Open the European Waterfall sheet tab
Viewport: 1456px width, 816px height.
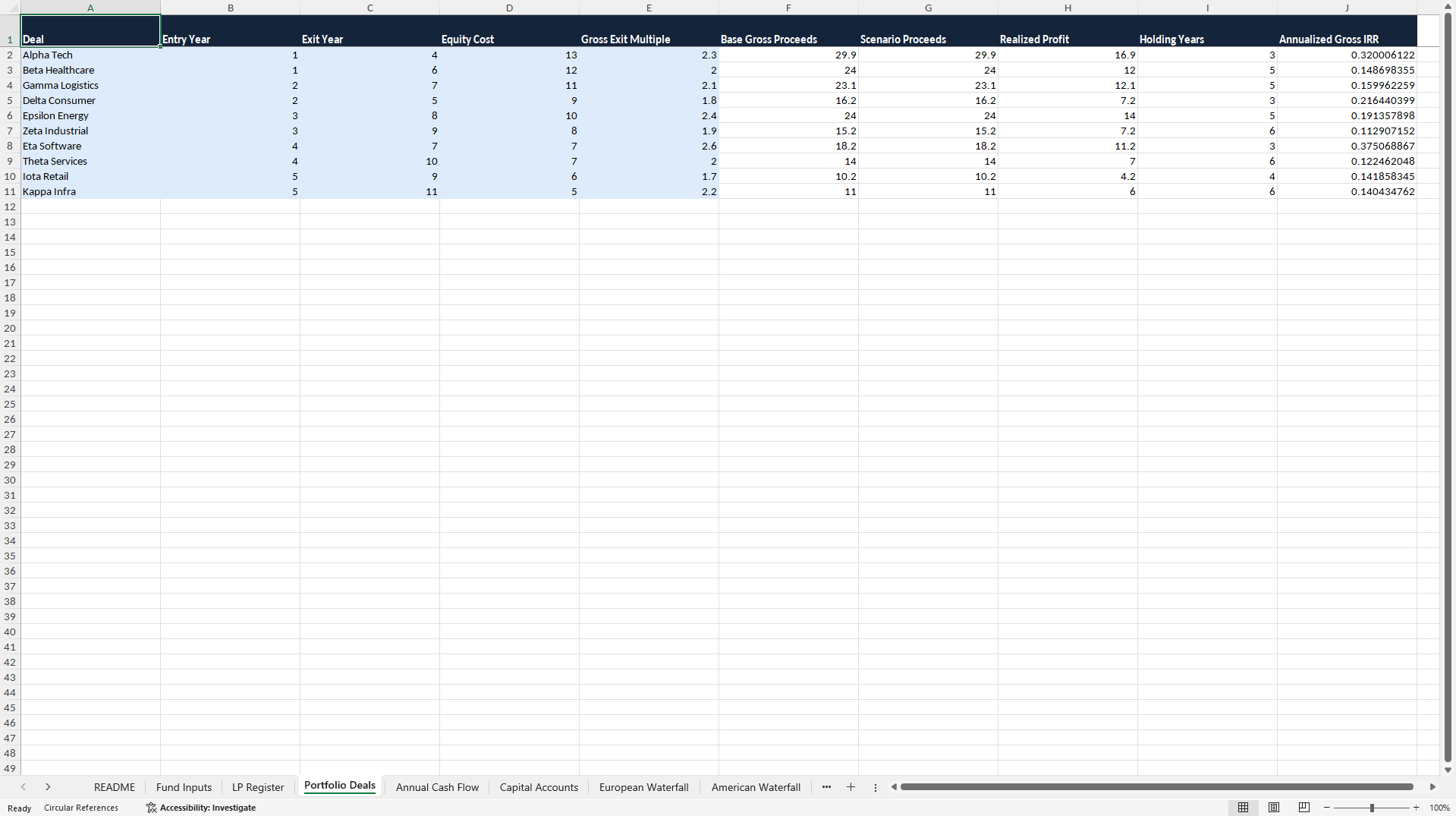click(643, 787)
